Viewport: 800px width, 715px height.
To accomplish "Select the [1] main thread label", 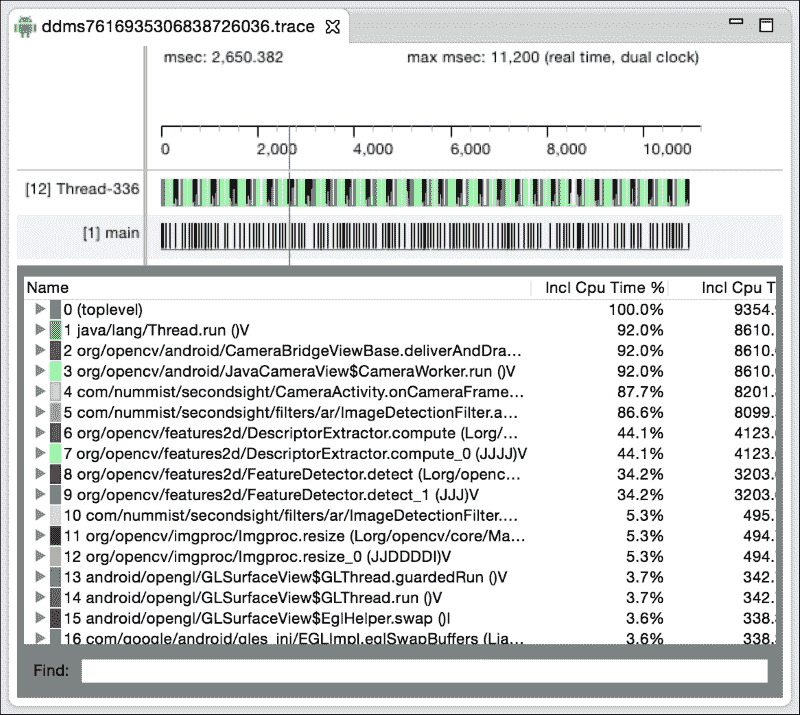I will (x=110, y=234).
